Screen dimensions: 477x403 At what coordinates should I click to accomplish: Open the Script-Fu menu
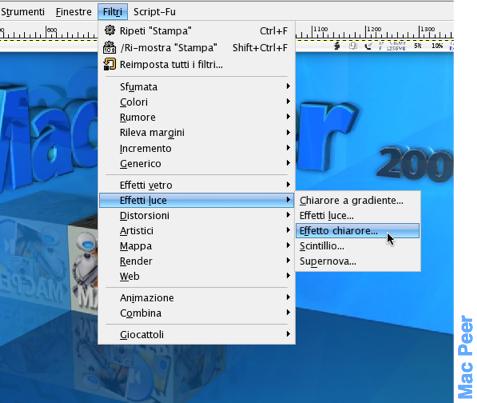click(154, 12)
